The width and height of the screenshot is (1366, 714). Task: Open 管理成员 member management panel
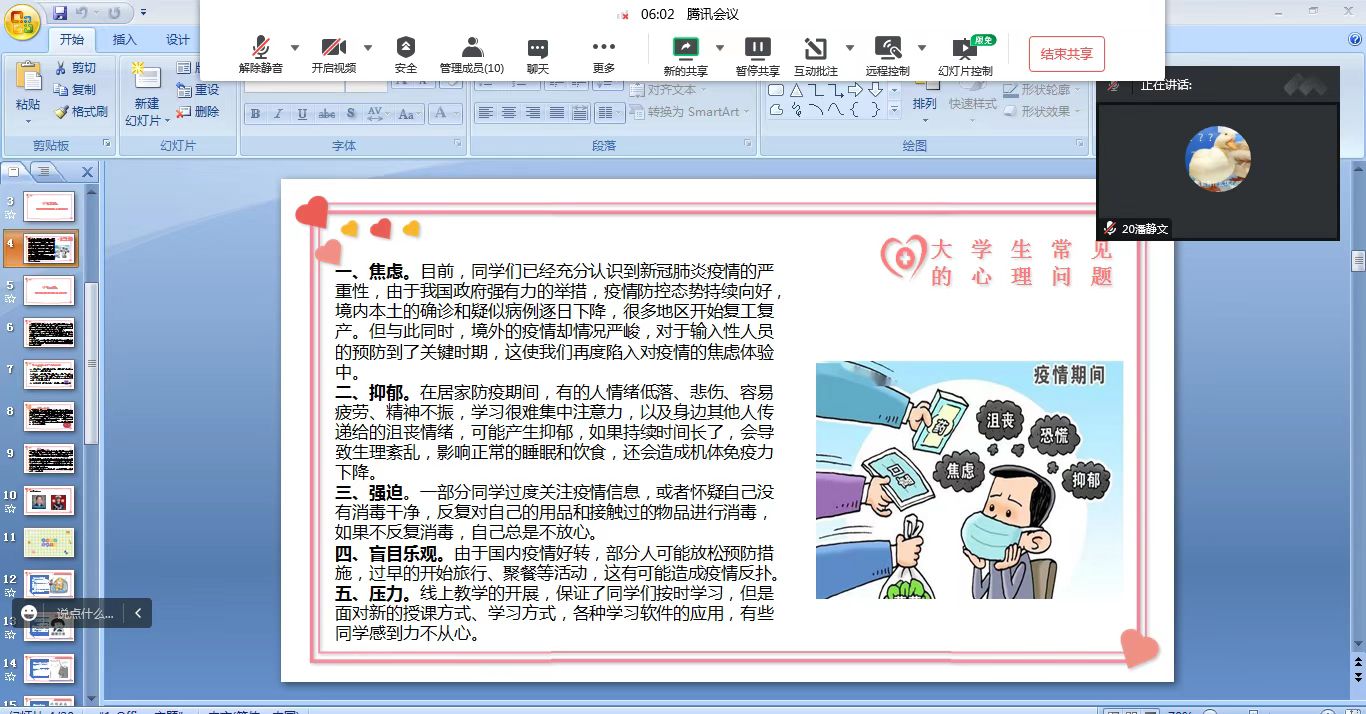[x=472, y=53]
